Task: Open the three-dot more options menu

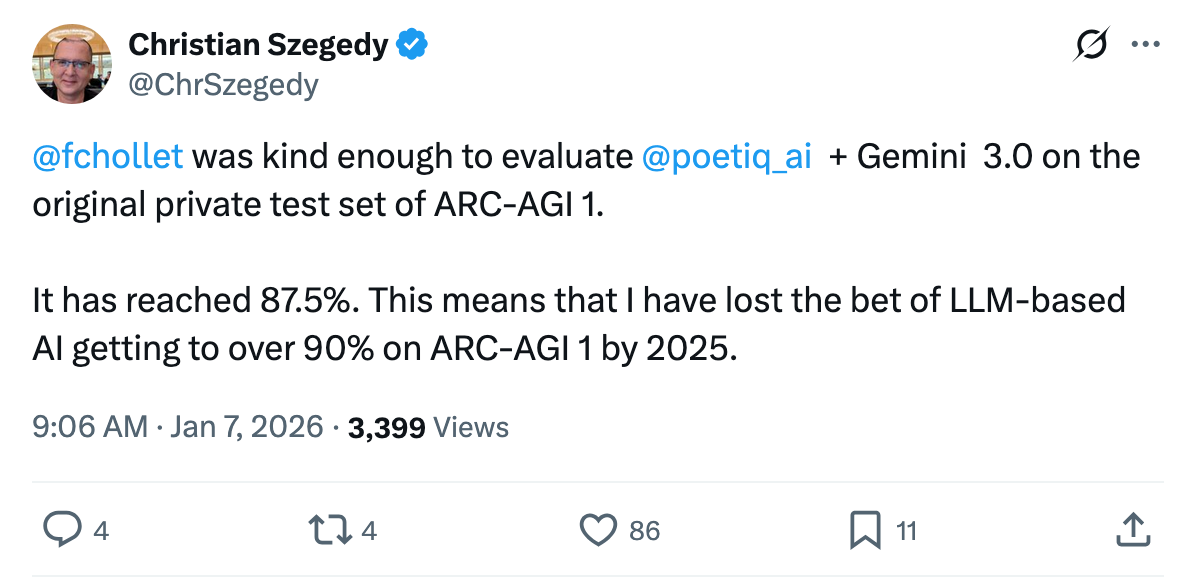Action: 1144,45
